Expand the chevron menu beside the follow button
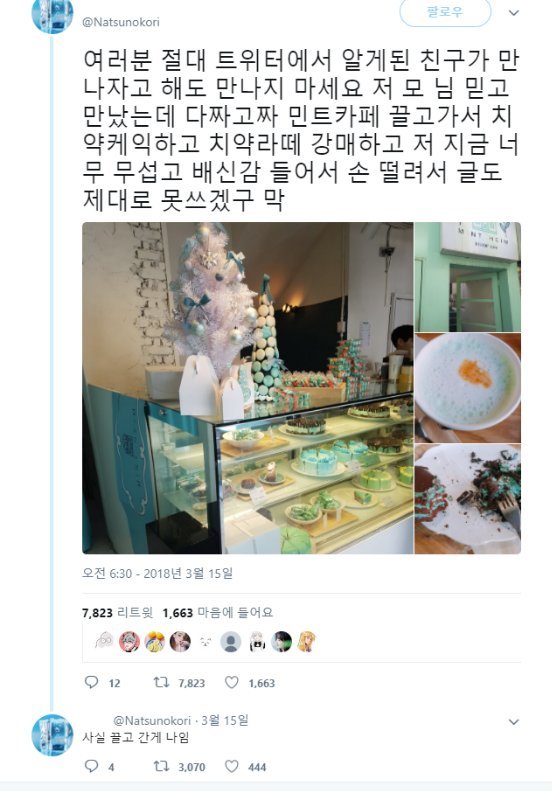Screen dimensions: 552x800 [x=514, y=13]
